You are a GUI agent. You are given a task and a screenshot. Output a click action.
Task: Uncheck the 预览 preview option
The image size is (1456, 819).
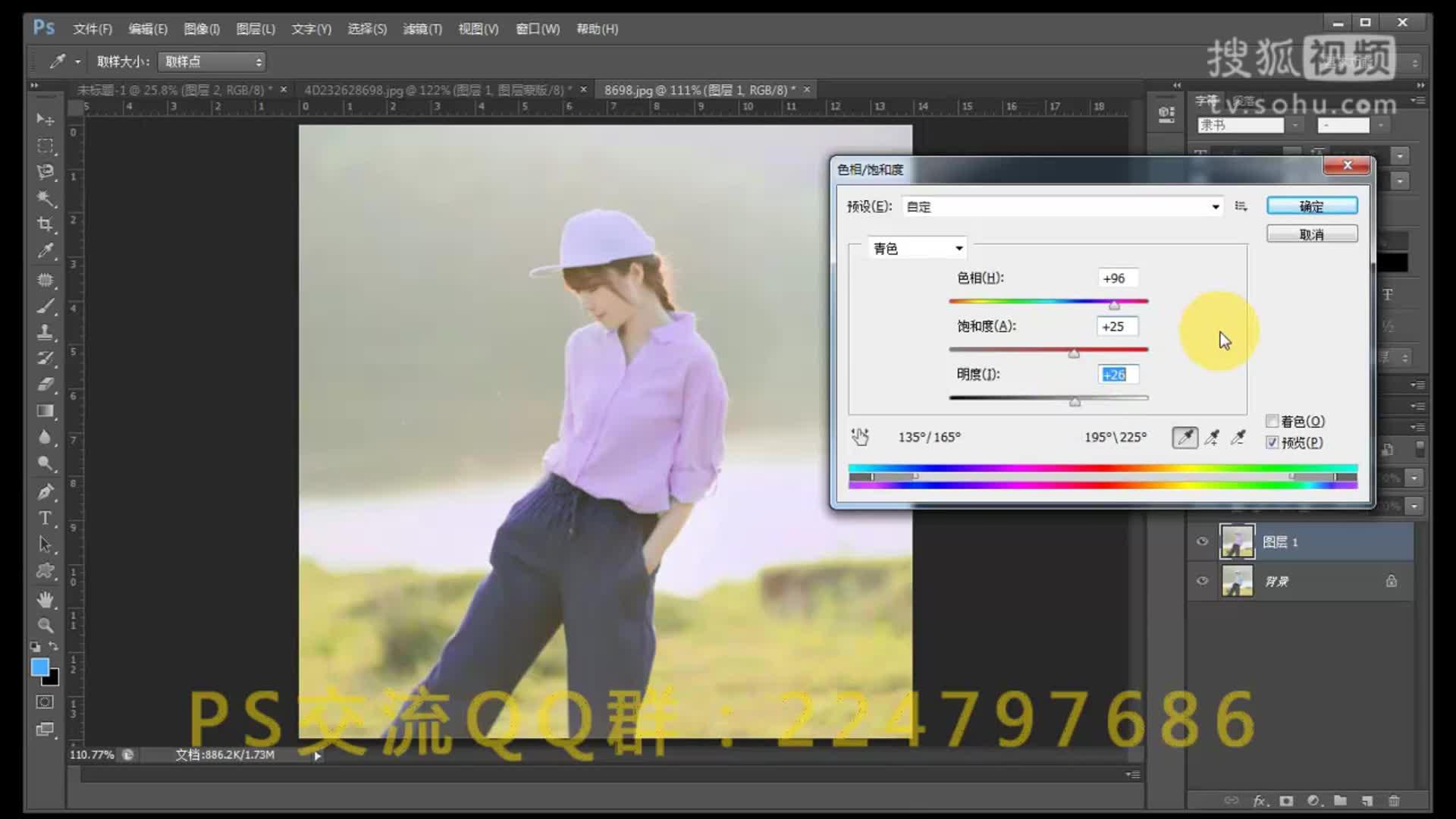1272,443
